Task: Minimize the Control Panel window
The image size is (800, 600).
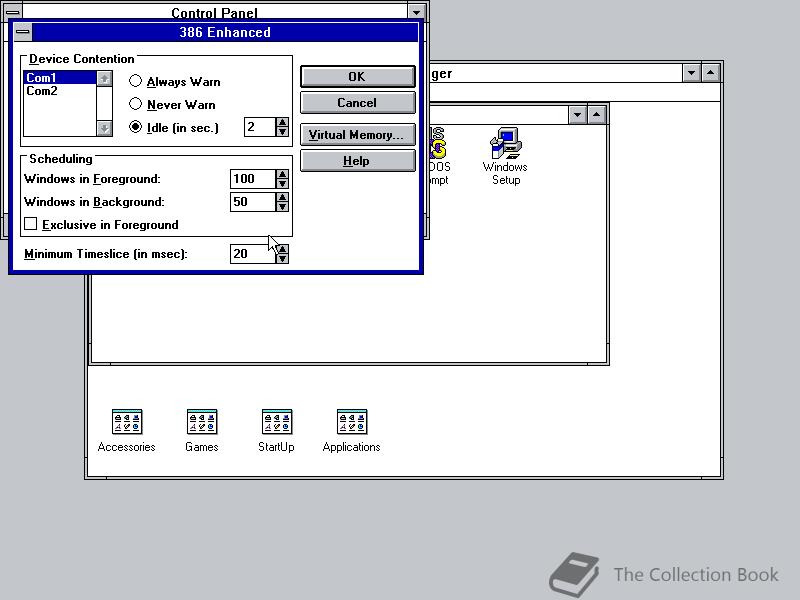Action: pyautogui.click(x=416, y=12)
